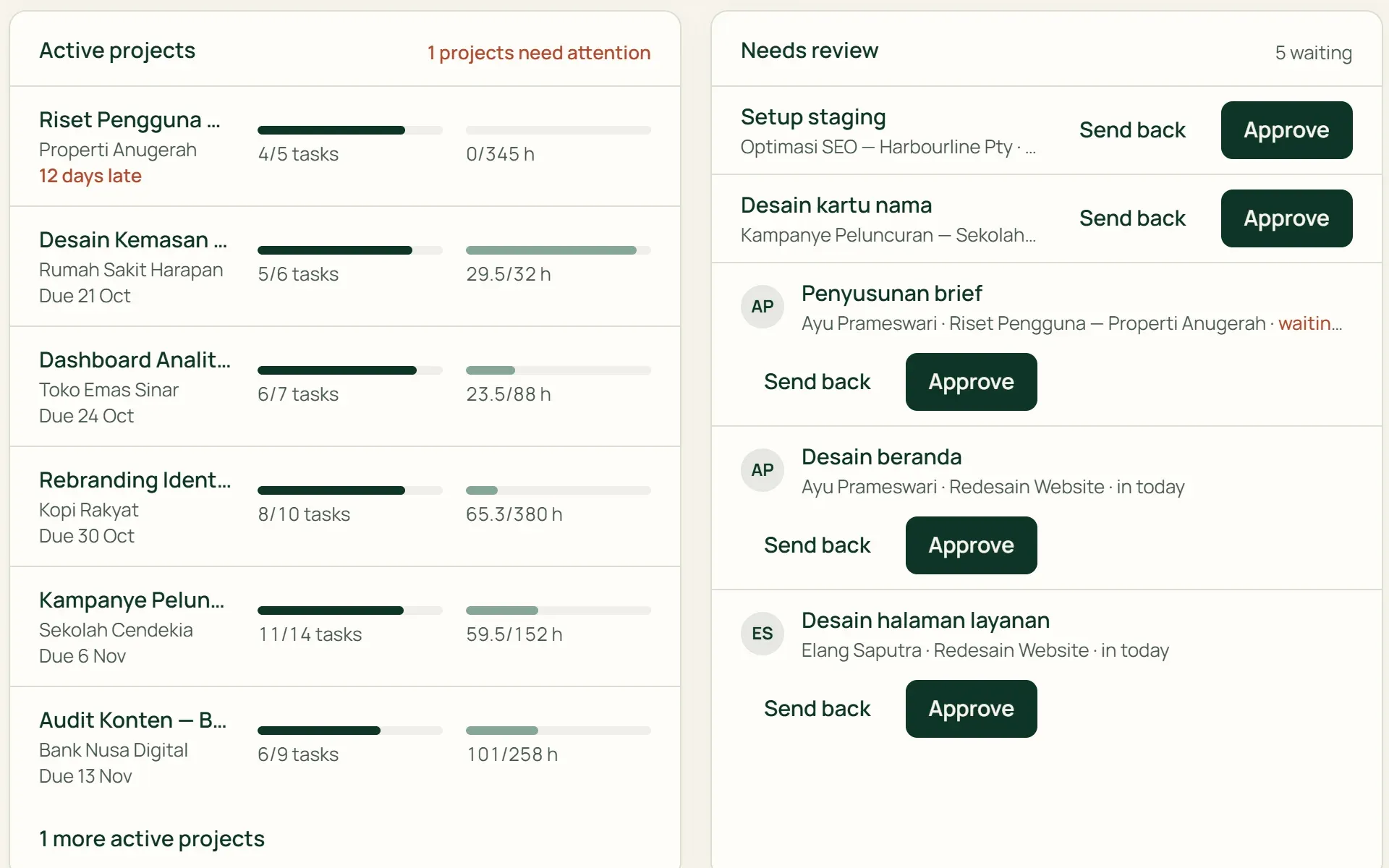
Task: Click the Penyusunan brief title
Action: tap(891, 294)
